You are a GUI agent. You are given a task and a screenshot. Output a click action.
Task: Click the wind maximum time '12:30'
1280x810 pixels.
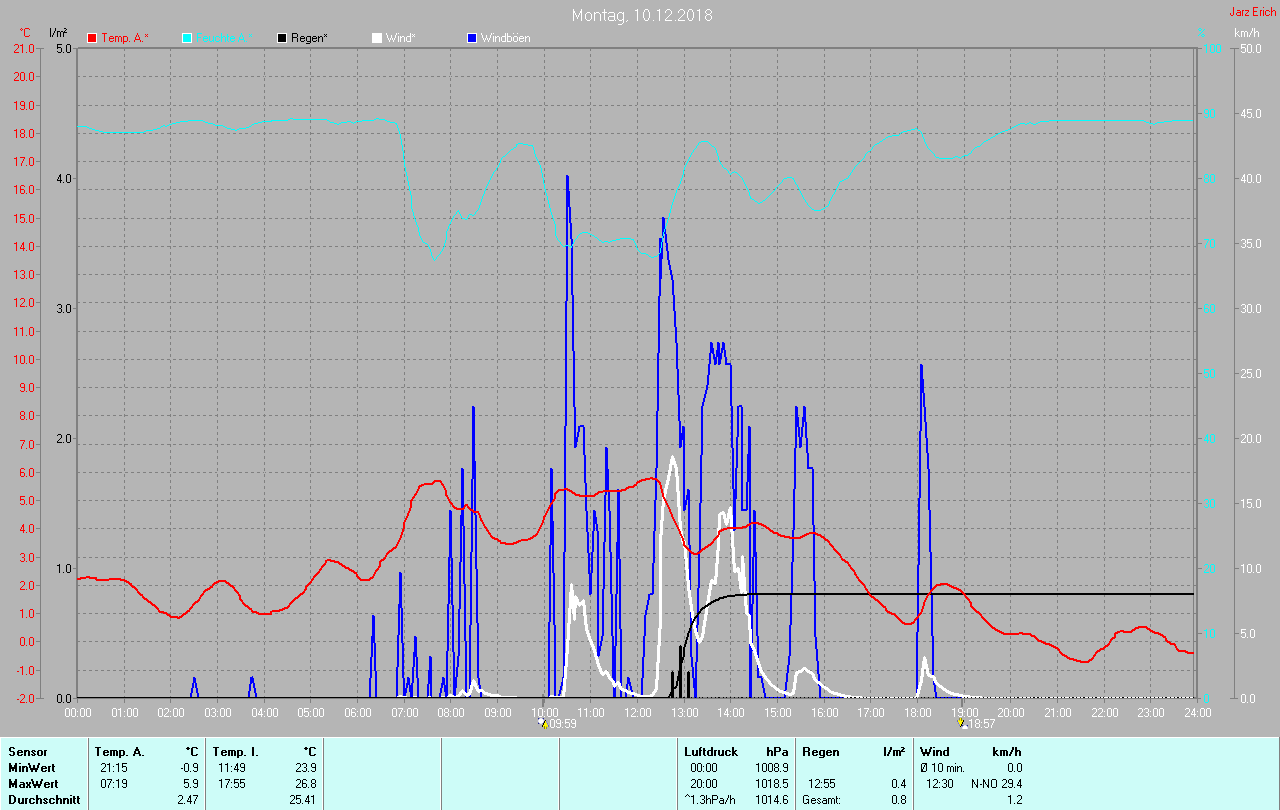click(940, 784)
